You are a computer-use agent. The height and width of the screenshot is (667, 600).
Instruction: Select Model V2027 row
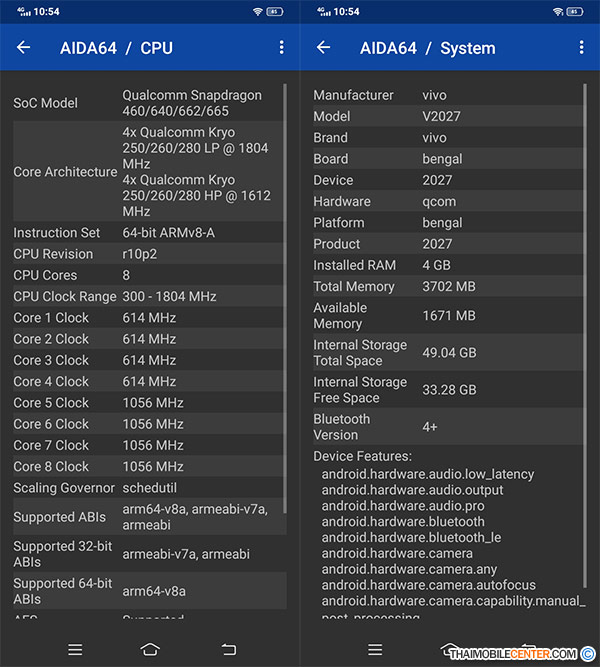[448, 116]
